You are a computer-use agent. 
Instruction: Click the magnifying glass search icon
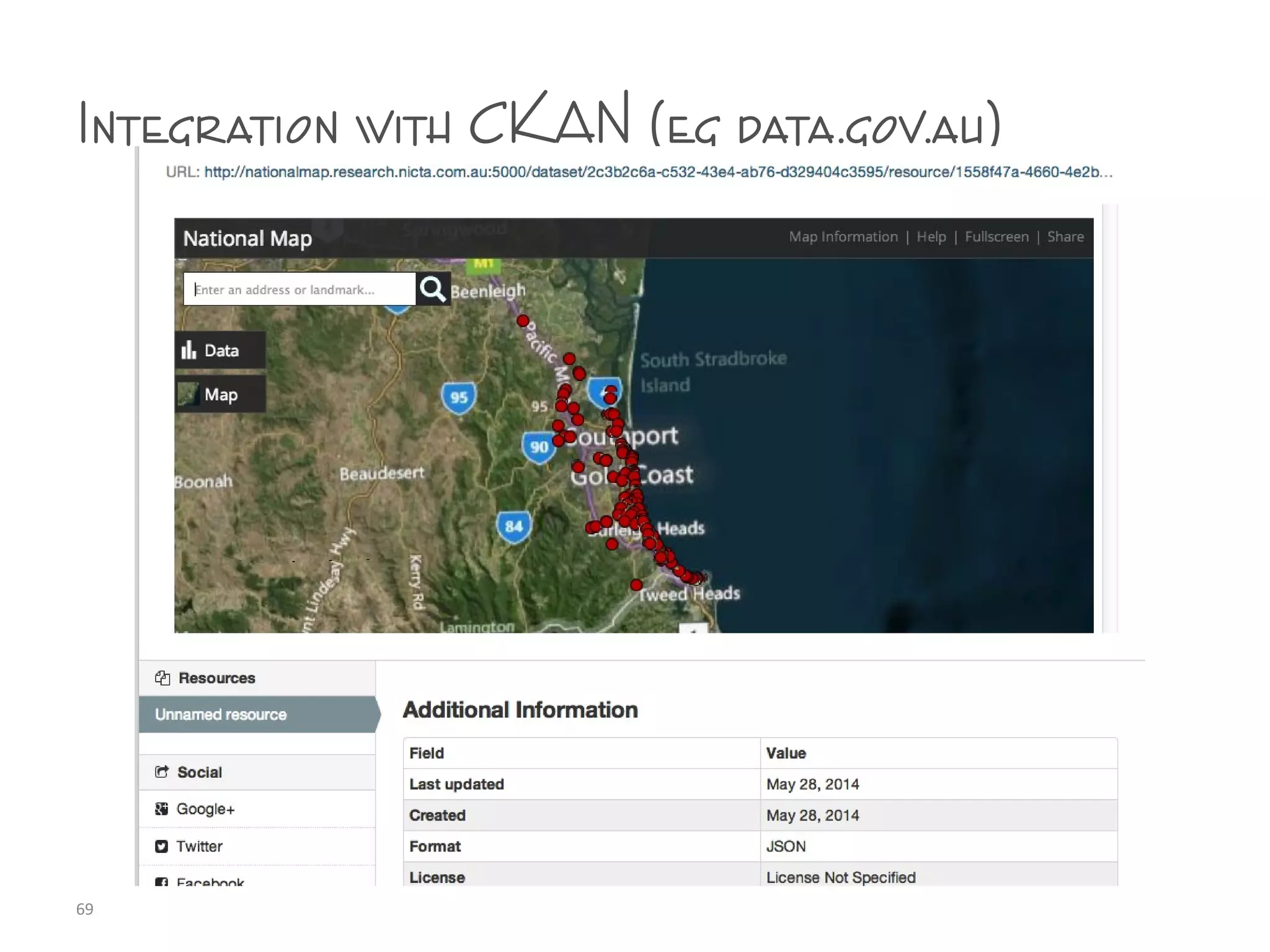432,289
